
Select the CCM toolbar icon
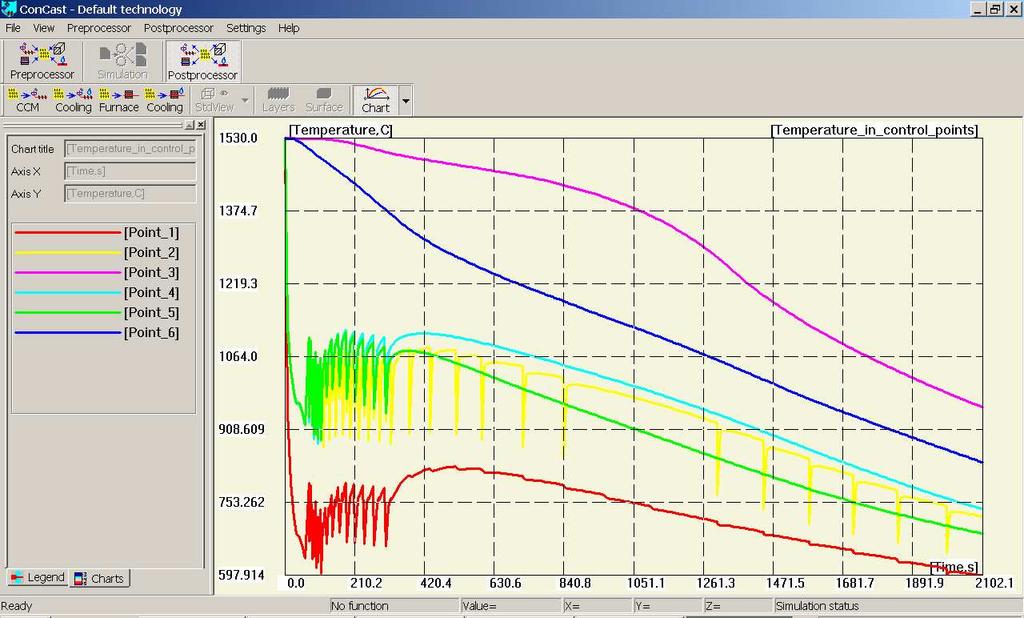click(x=27, y=101)
